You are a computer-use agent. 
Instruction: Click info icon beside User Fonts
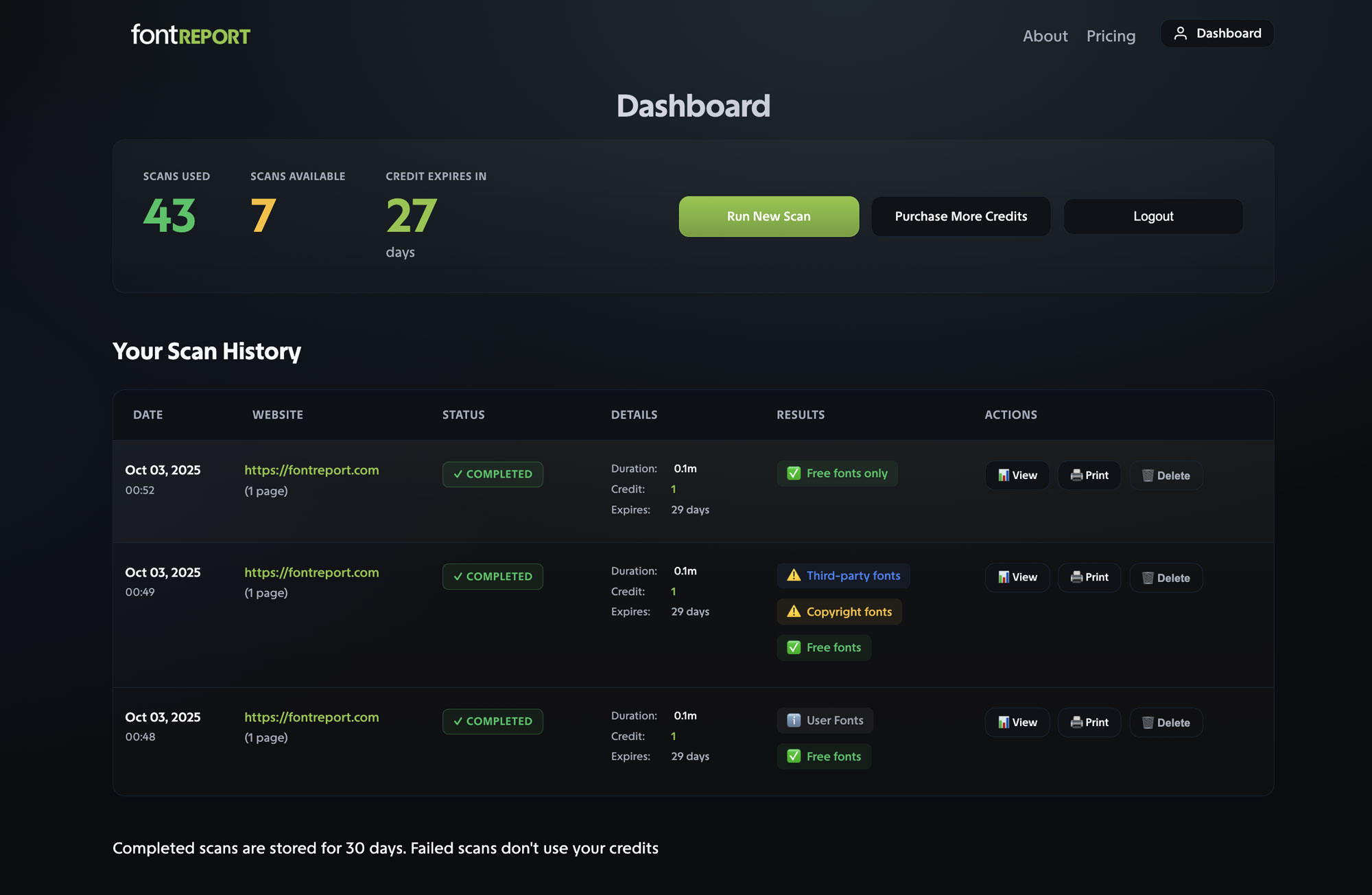pos(794,720)
